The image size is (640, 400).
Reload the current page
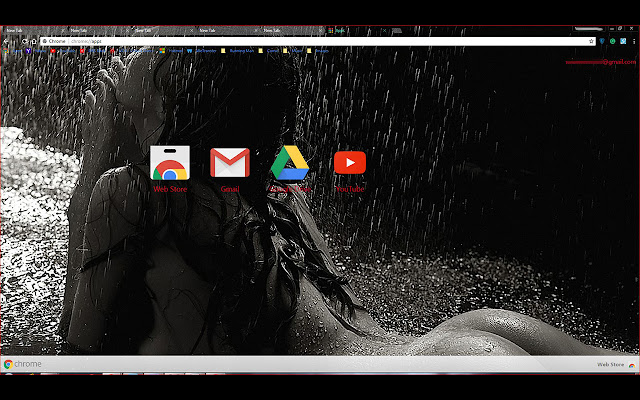point(24,41)
